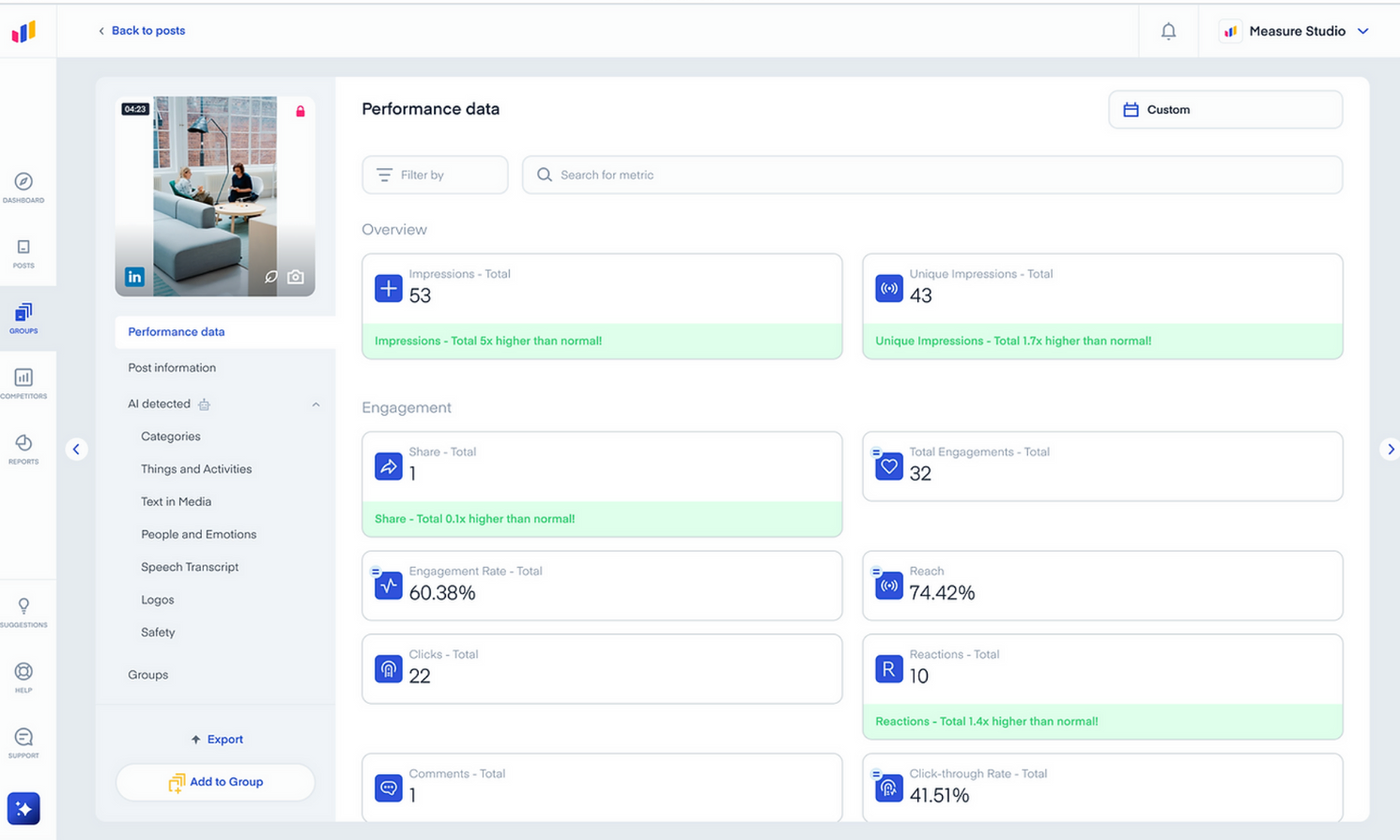Click the Clicks - Total fingerprint icon
The width and height of the screenshot is (1400, 840).
(389, 669)
